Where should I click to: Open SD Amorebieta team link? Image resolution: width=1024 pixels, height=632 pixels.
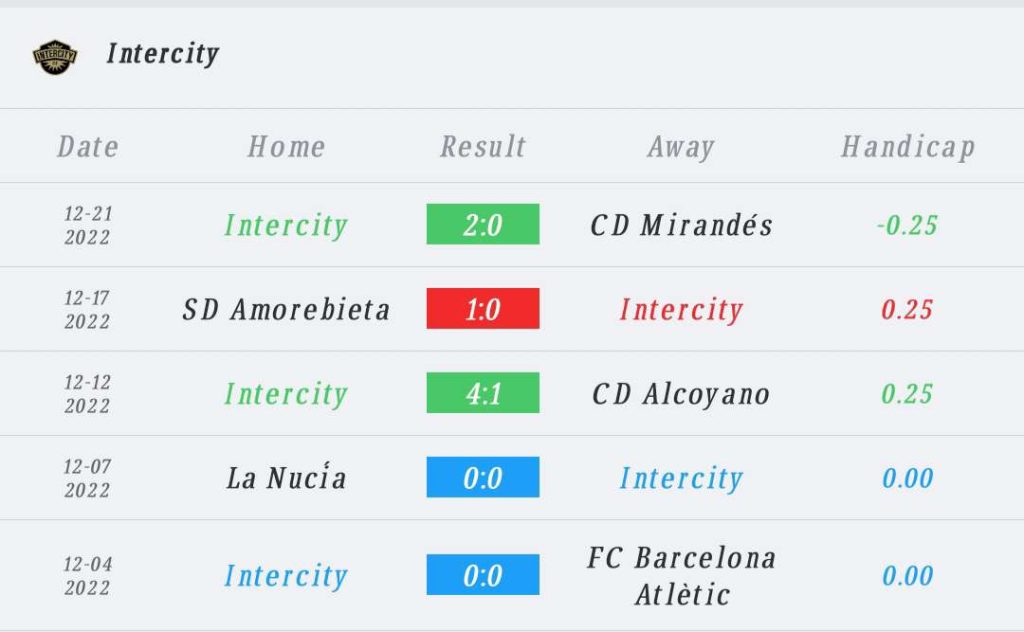(286, 309)
